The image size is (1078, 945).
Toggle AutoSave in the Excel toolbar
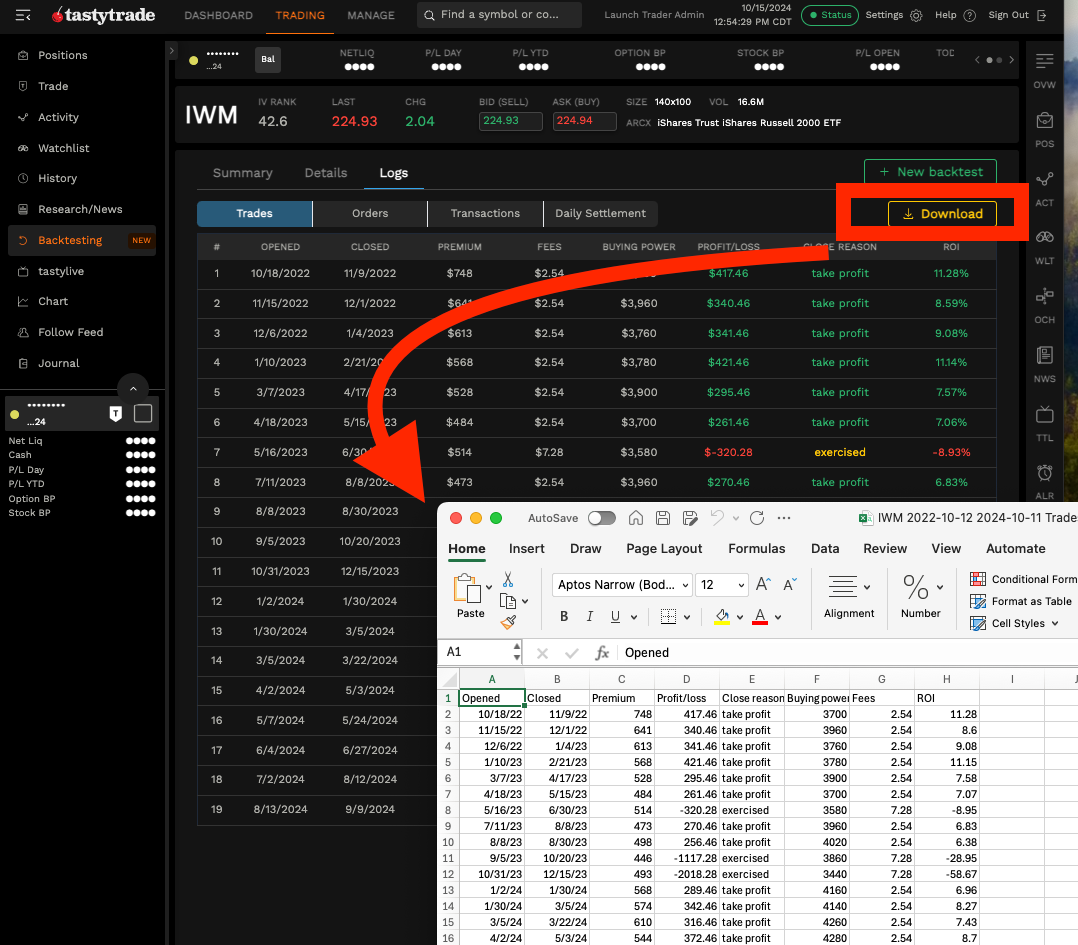click(601, 518)
